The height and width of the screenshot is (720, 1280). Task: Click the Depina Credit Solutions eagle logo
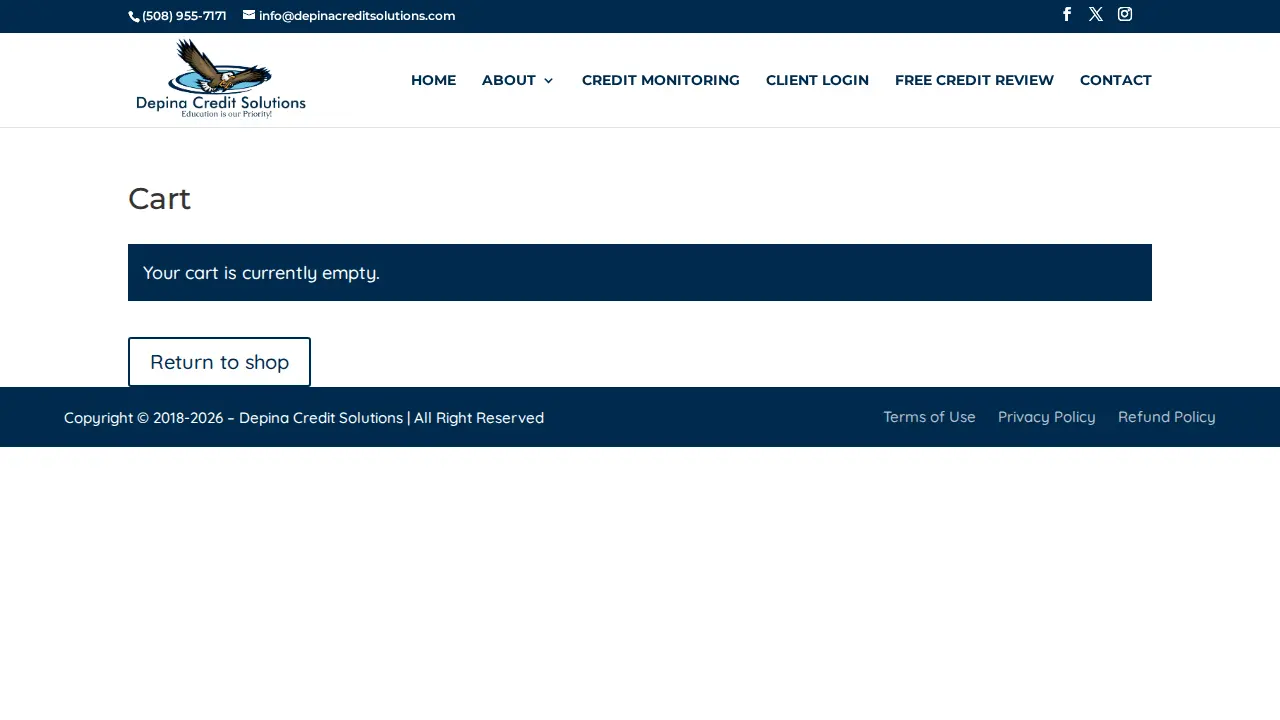tap(221, 79)
